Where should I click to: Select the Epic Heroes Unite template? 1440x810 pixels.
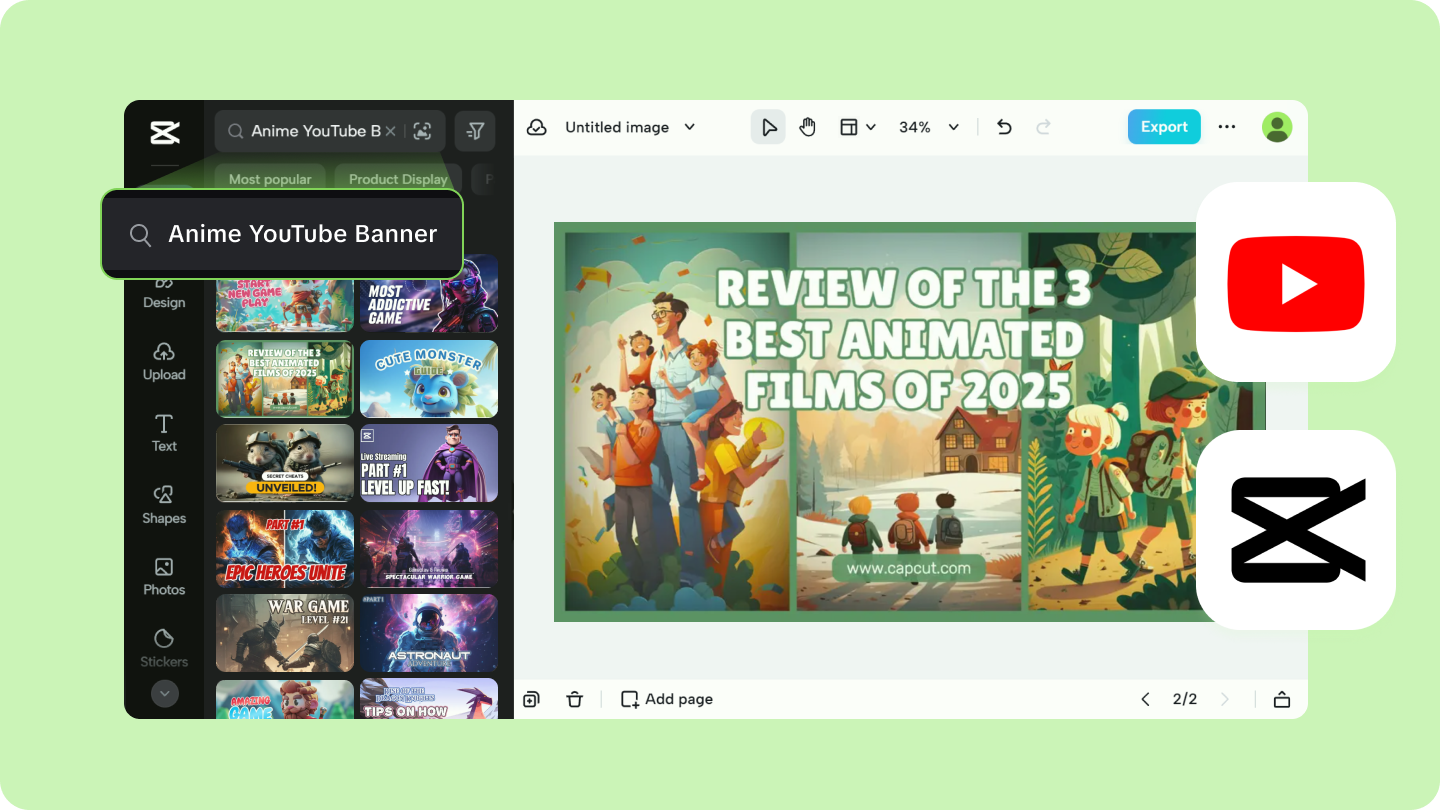[285, 548]
